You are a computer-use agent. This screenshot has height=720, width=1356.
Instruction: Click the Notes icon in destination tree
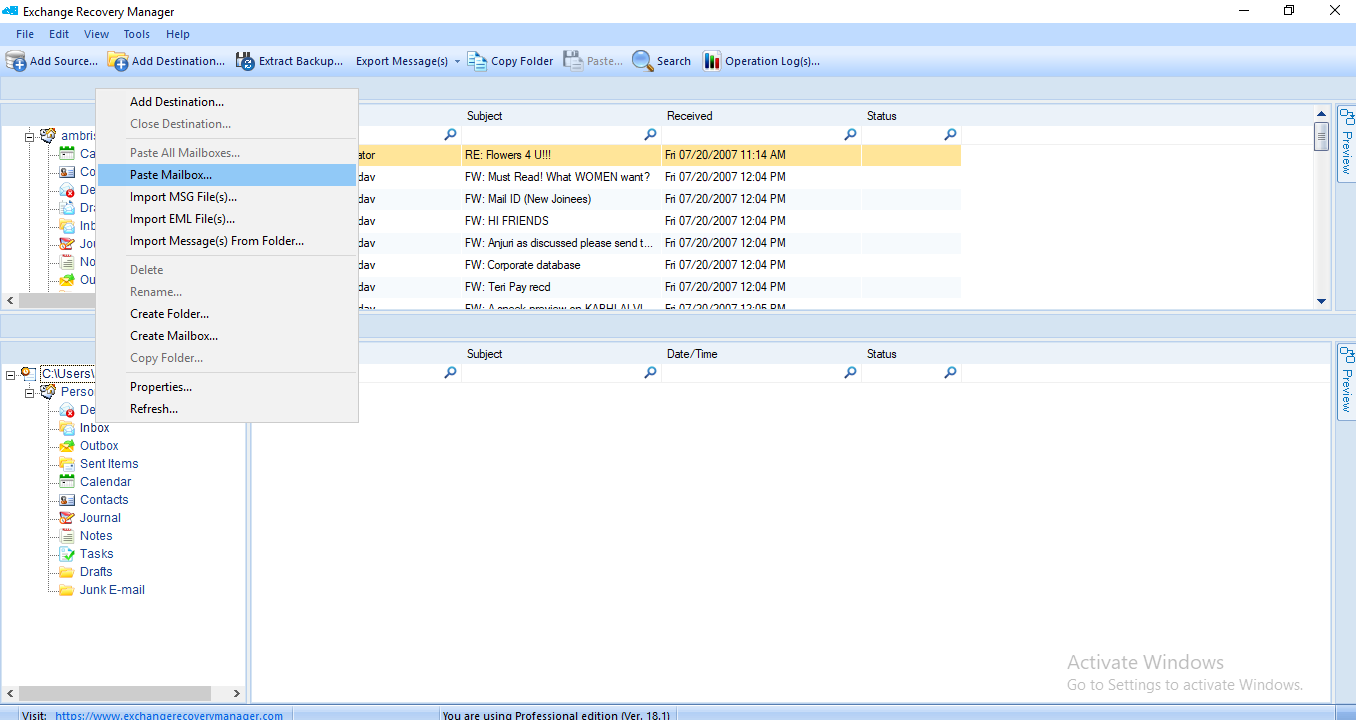tap(67, 536)
